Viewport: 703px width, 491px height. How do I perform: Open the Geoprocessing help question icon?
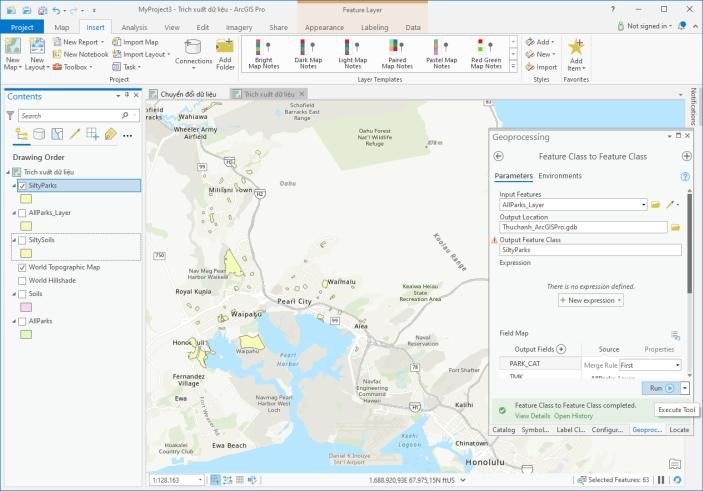pyautogui.click(x=685, y=176)
